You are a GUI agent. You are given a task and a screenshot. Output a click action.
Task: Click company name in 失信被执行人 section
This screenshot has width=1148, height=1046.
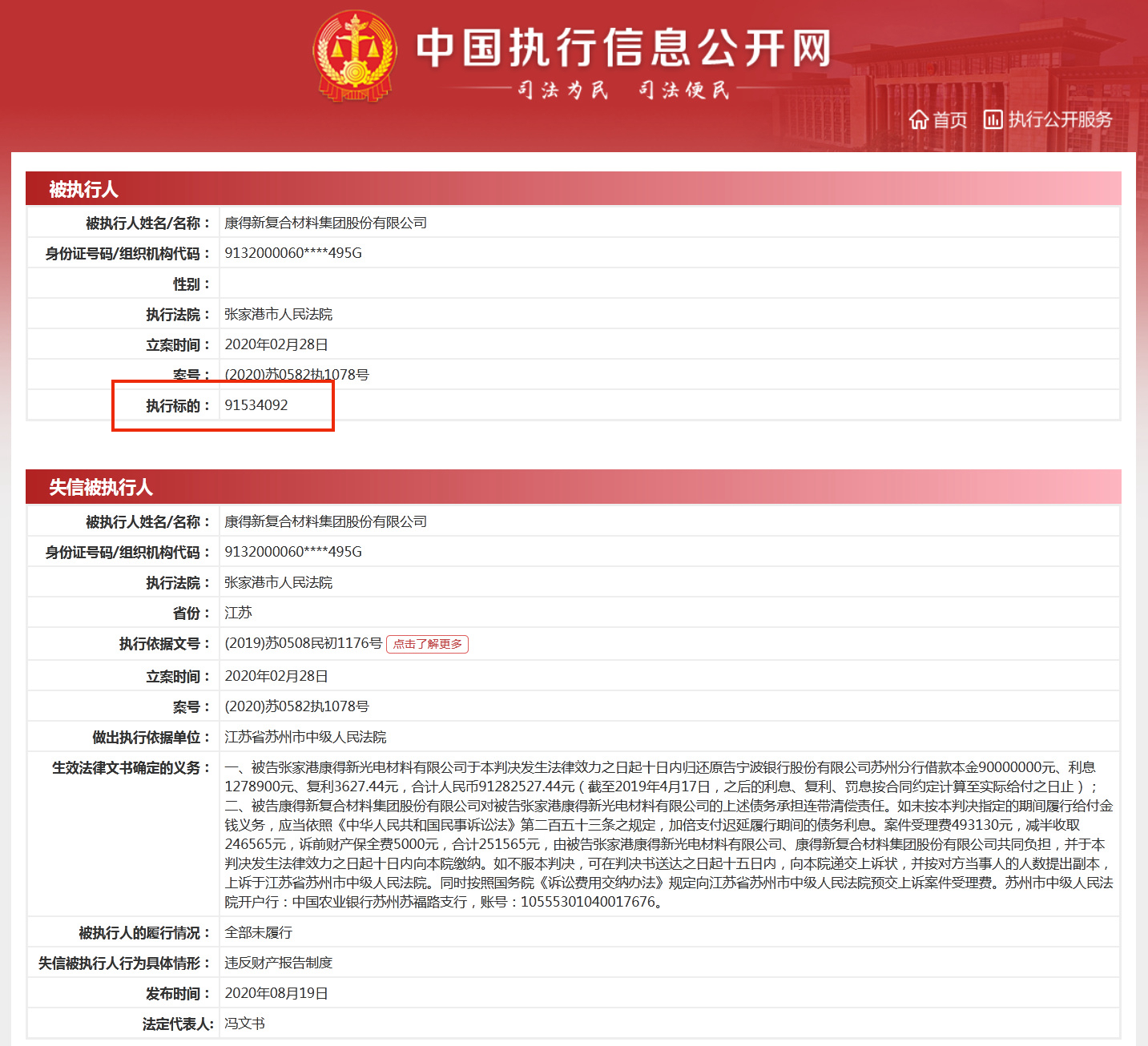[325, 521]
